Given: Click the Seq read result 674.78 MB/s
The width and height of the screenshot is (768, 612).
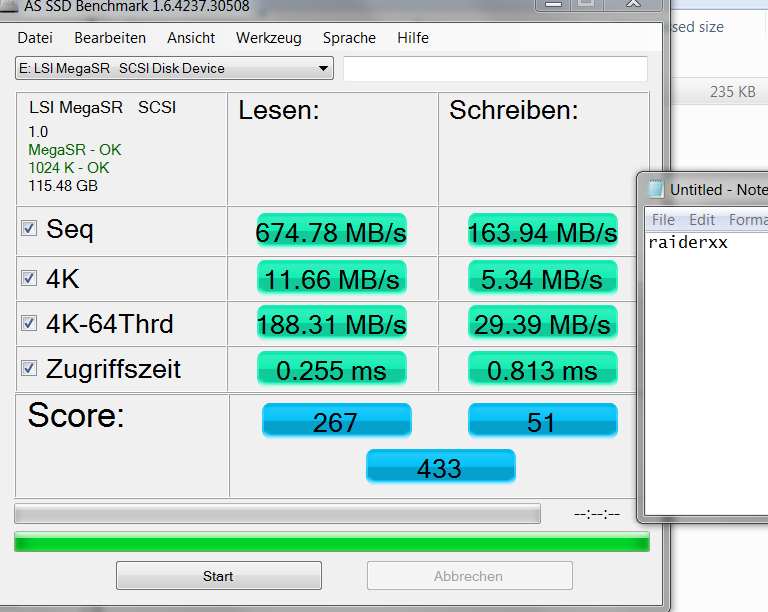Looking at the screenshot, I should (332, 231).
